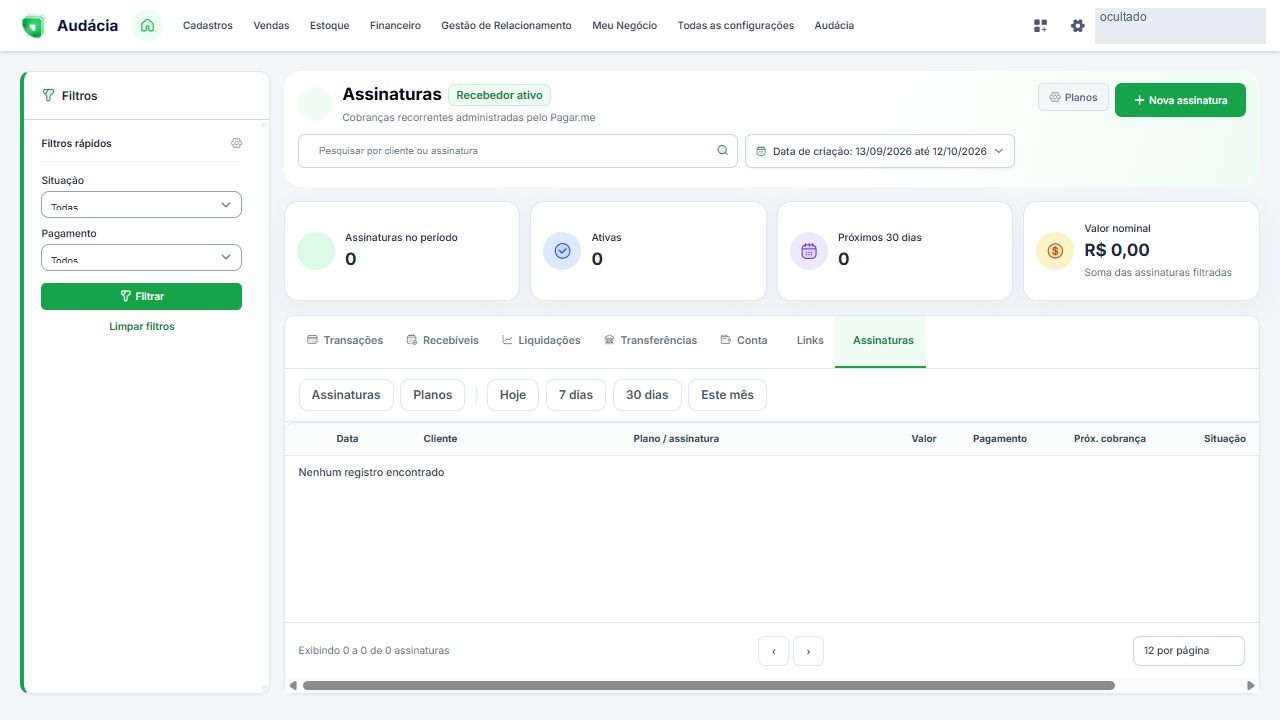Select the 30 dias chip

647,395
